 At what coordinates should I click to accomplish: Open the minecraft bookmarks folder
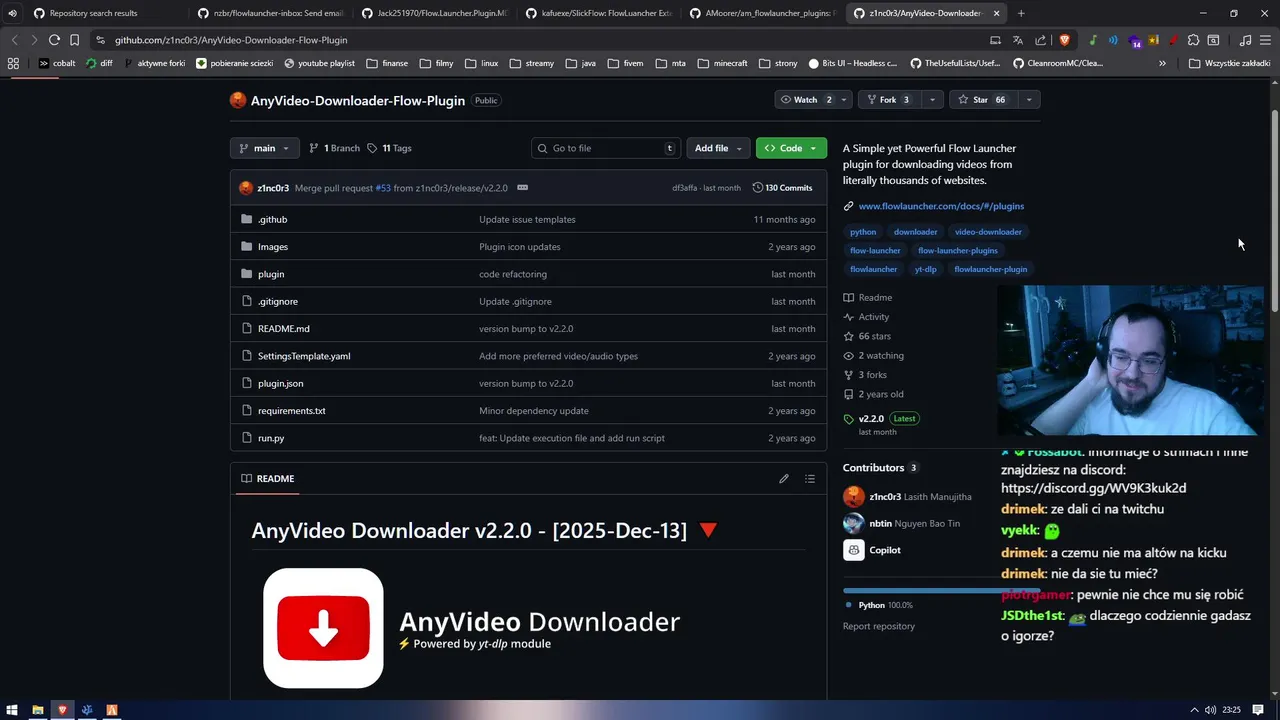(x=722, y=63)
